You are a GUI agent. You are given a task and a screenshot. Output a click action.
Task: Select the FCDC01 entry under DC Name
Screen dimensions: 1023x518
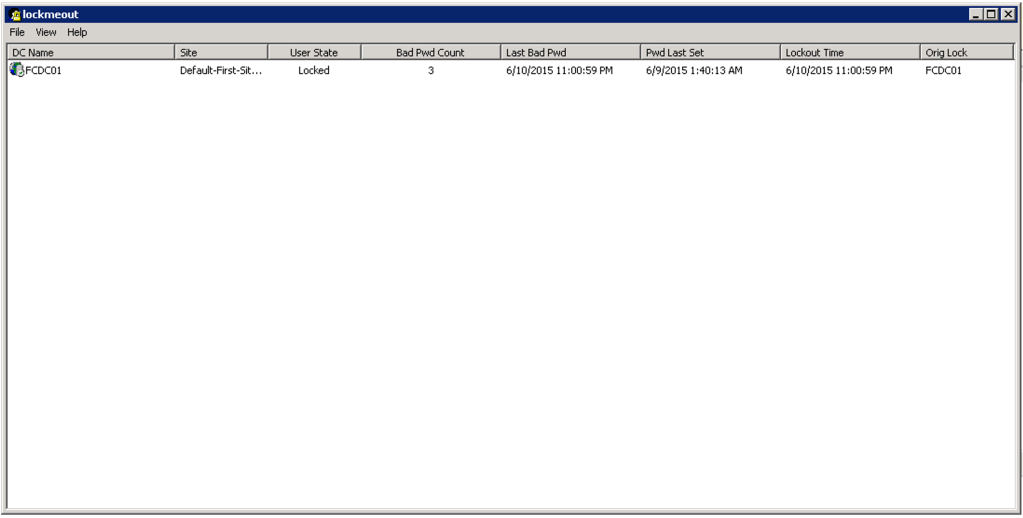tap(43, 71)
